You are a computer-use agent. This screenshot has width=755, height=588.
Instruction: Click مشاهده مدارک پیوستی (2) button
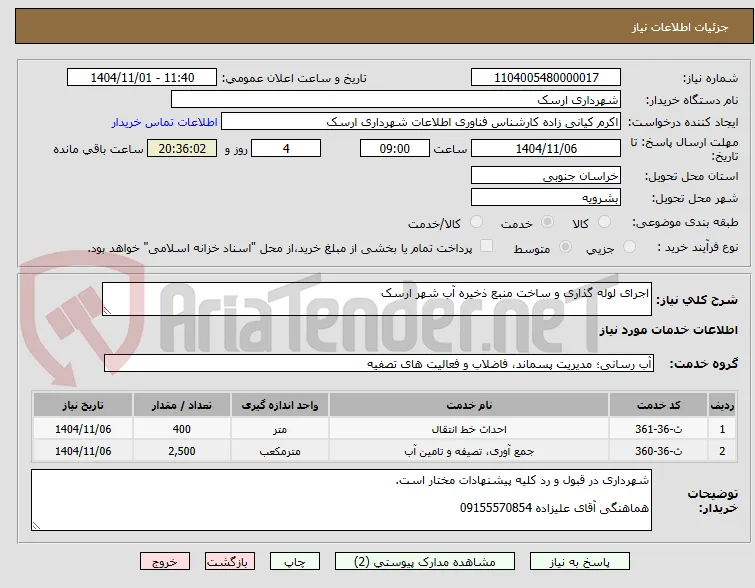pos(425,562)
